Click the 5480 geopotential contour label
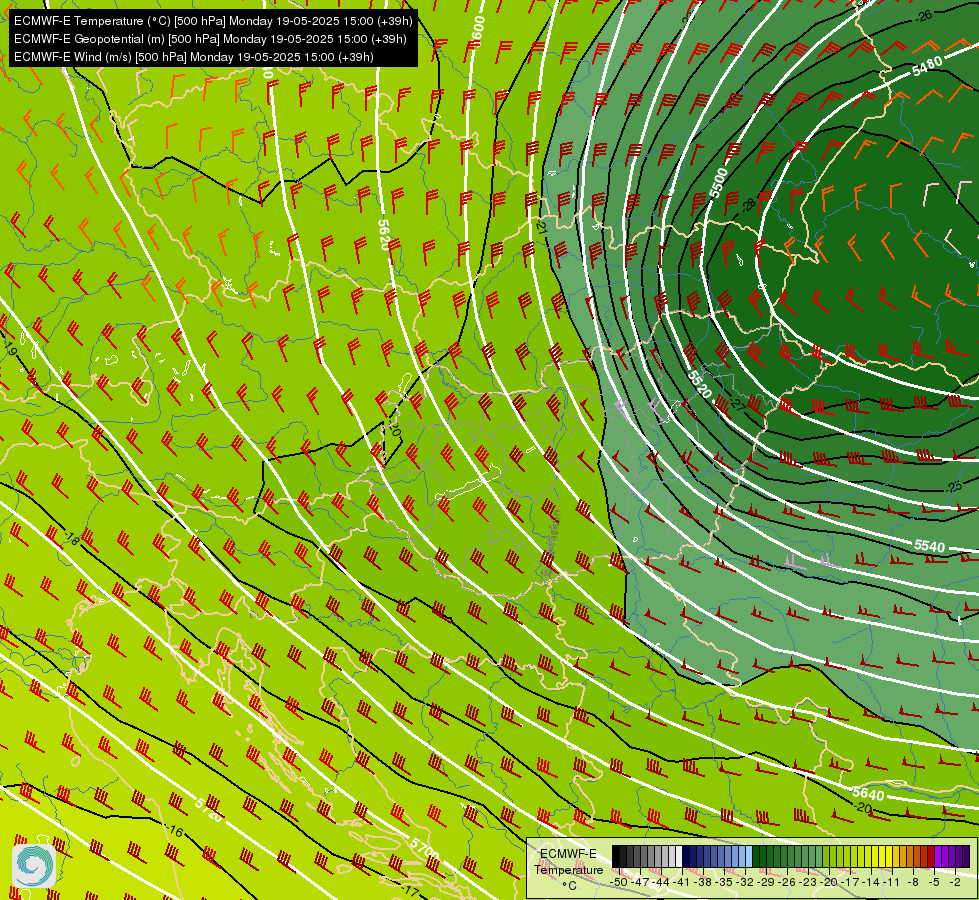The width and height of the screenshot is (979, 900). click(x=927, y=66)
